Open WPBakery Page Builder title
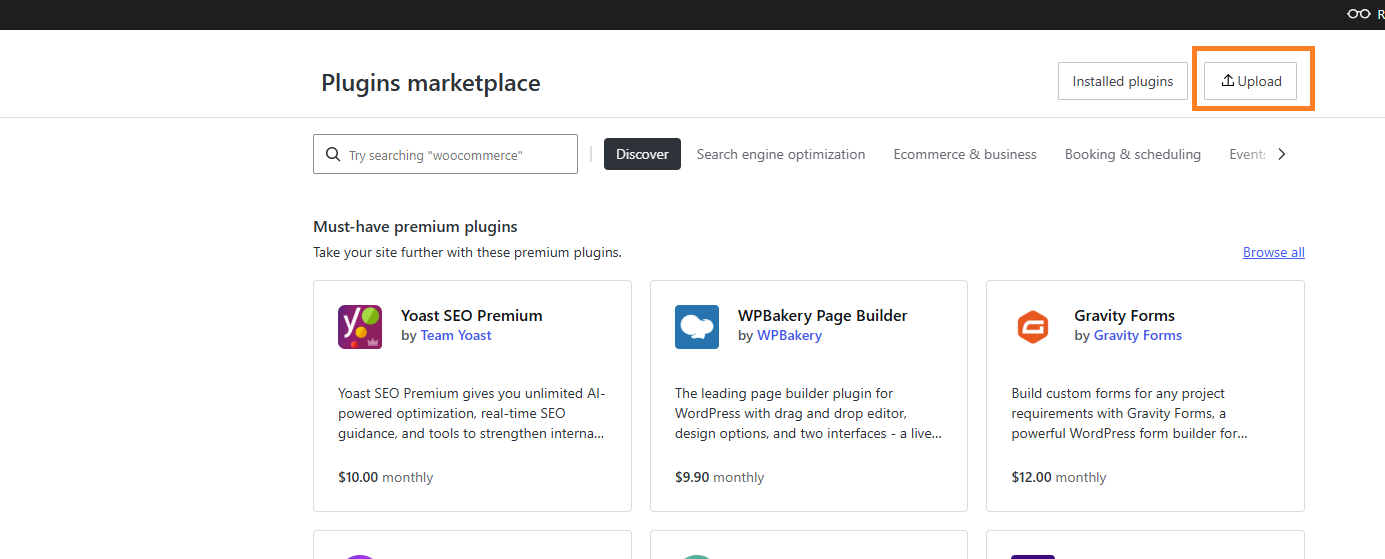Screen dimensions: 1385x559 pos(823,315)
